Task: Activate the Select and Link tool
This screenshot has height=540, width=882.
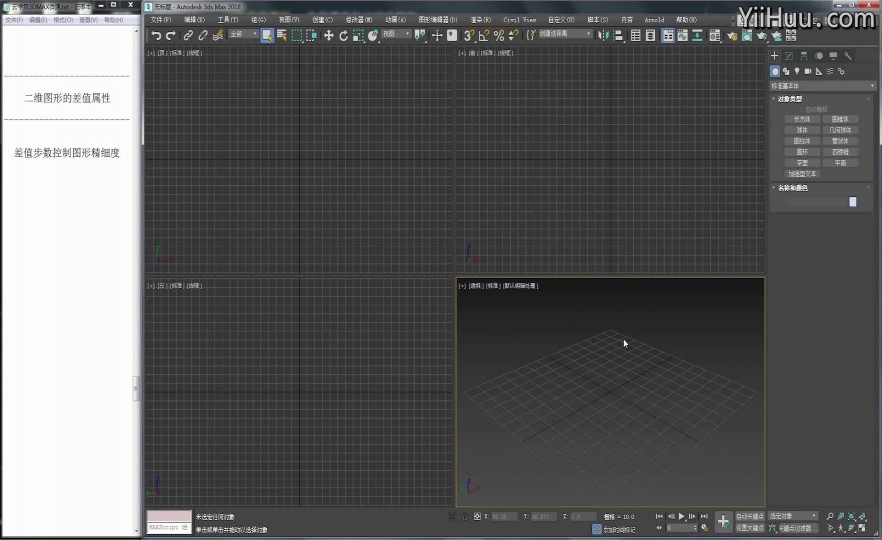Action: (188, 35)
